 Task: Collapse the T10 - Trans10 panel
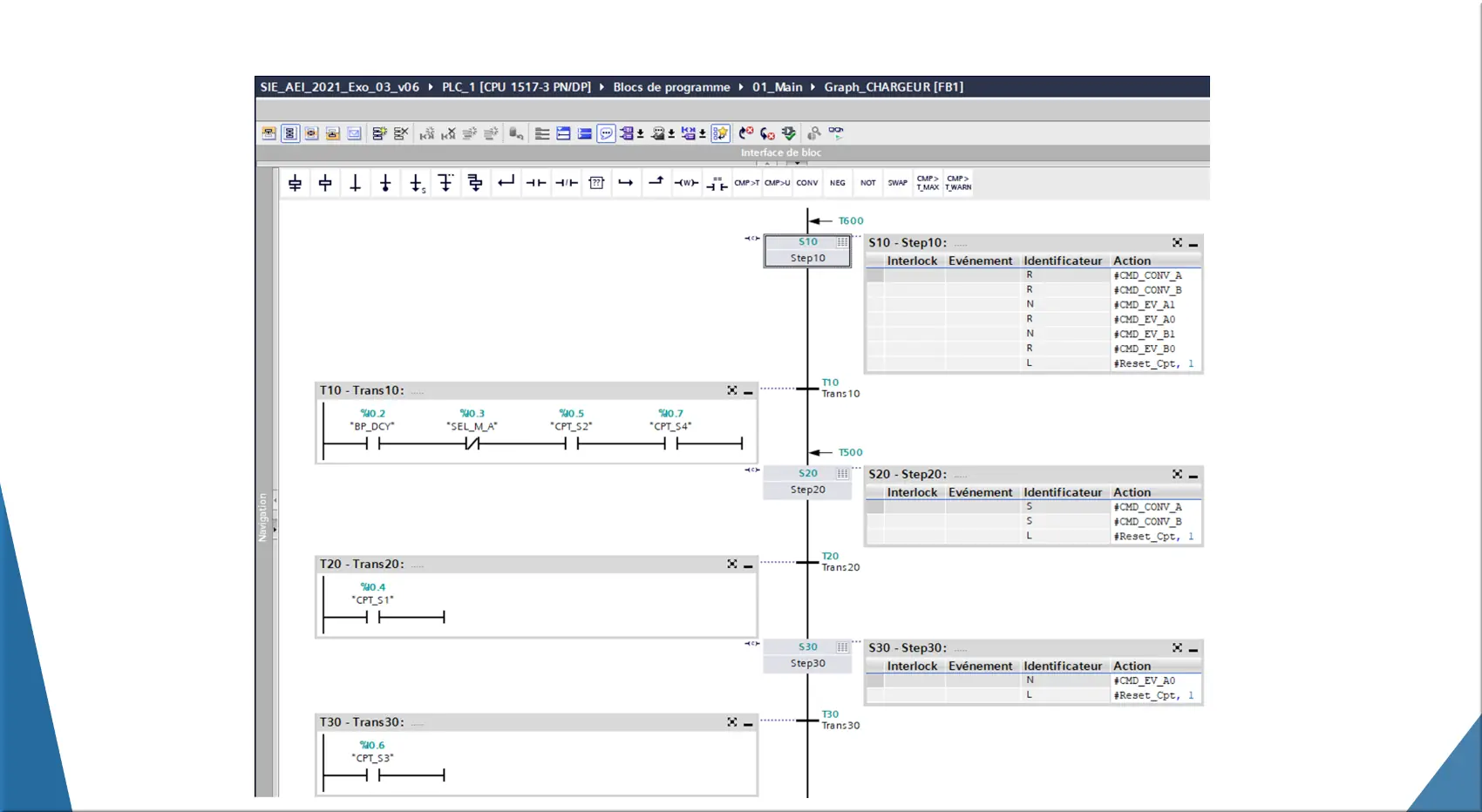pos(748,392)
